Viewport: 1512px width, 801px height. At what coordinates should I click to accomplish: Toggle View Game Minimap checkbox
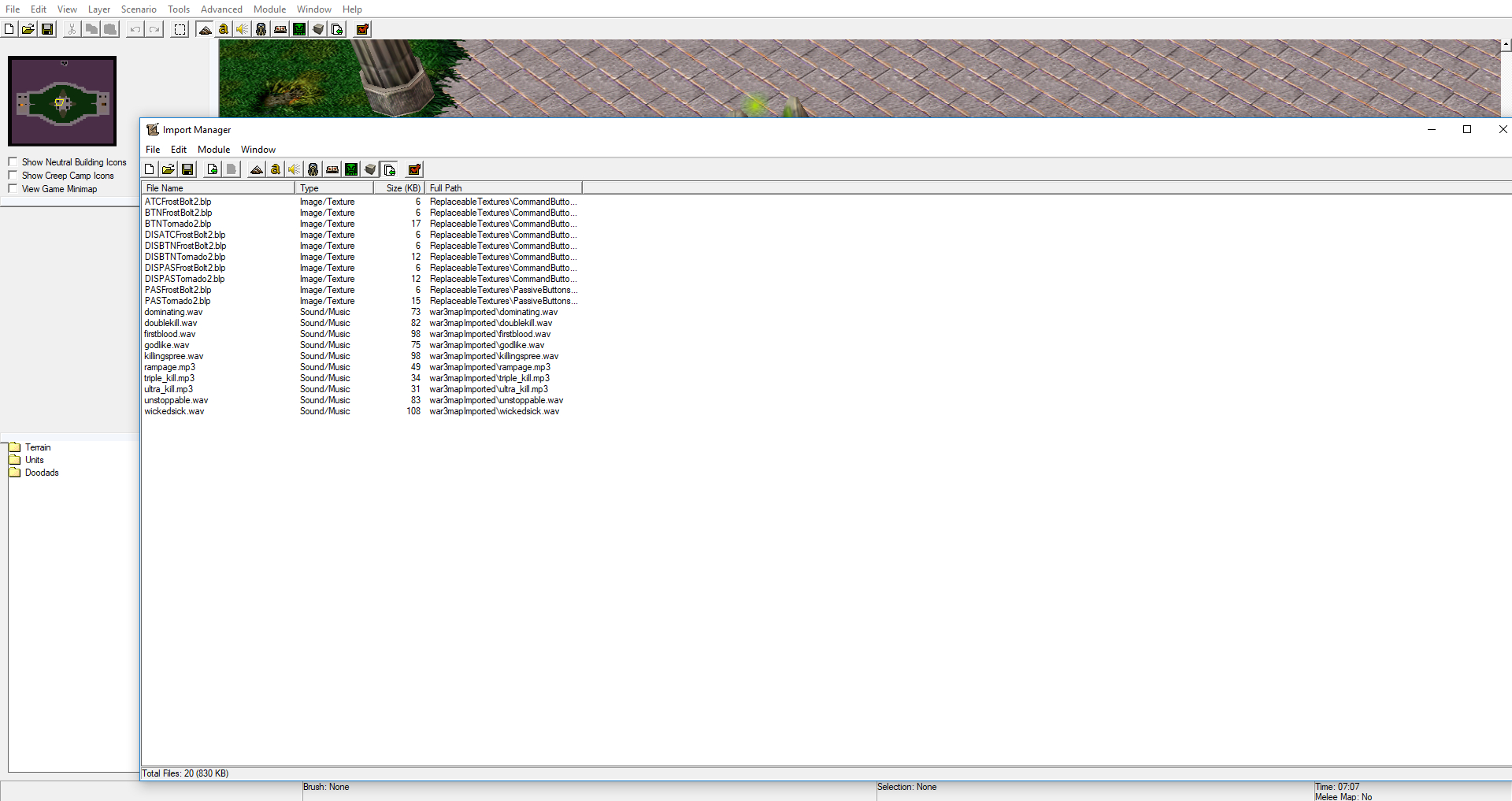click(13, 189)
